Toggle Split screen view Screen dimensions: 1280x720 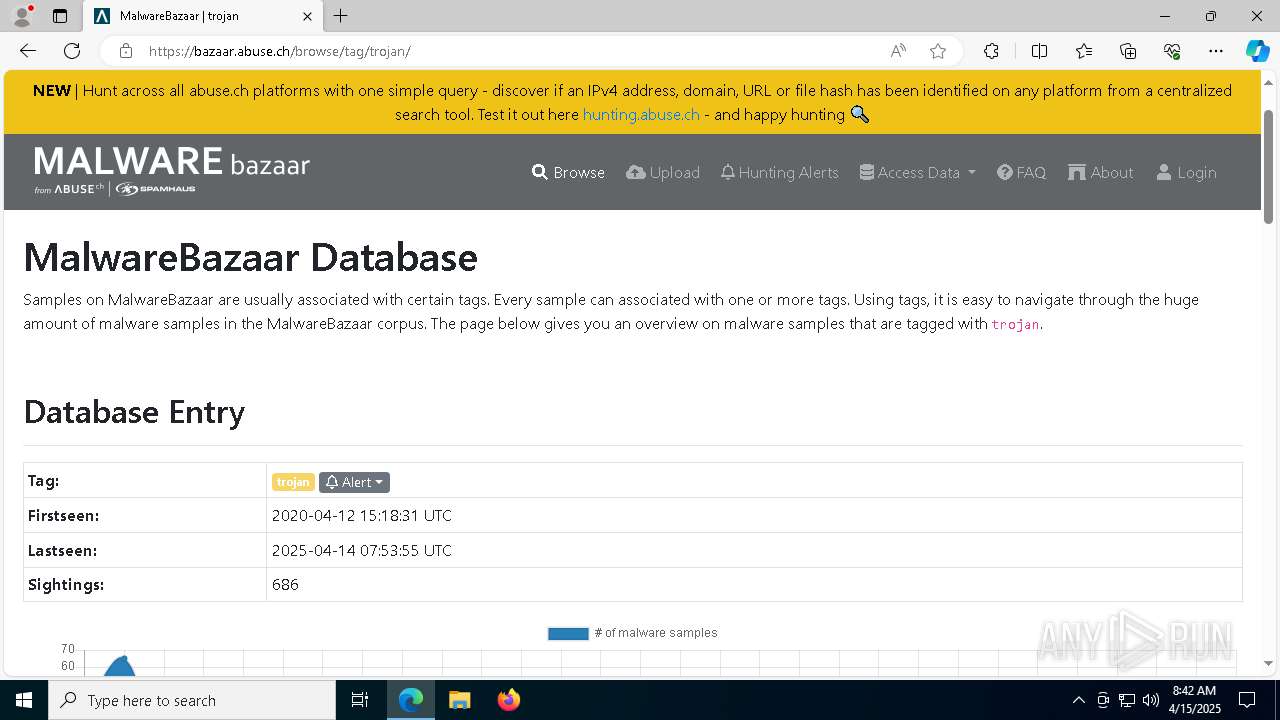(x=1039, y=51)
